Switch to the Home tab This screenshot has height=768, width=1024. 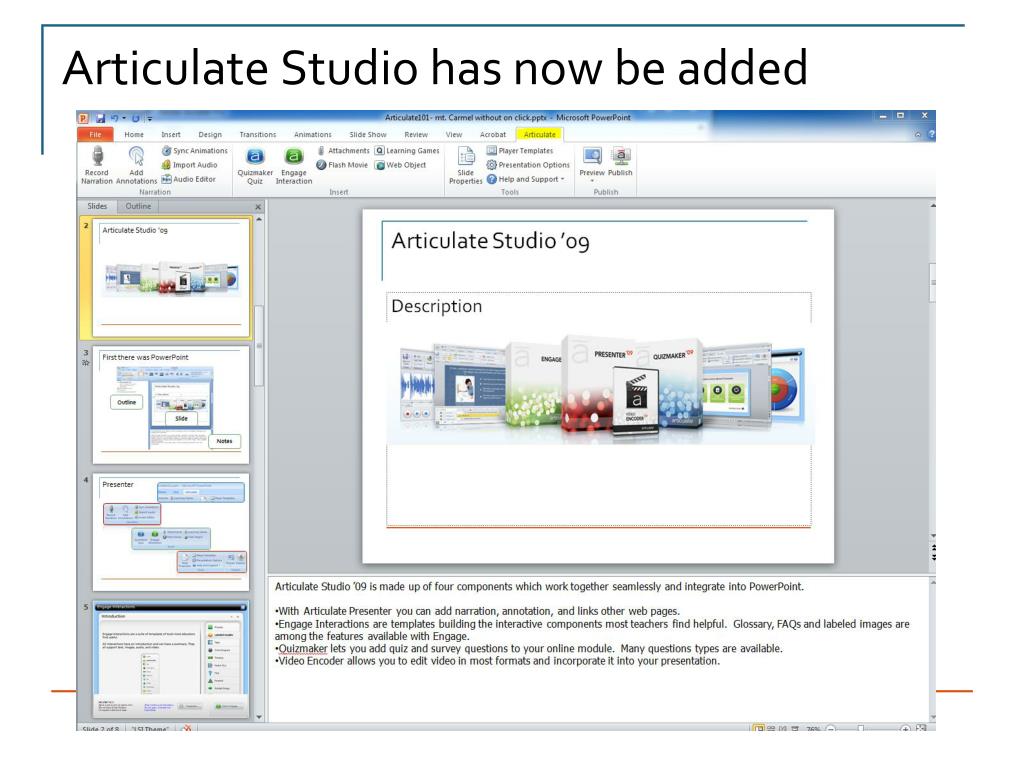pos(134,135)
